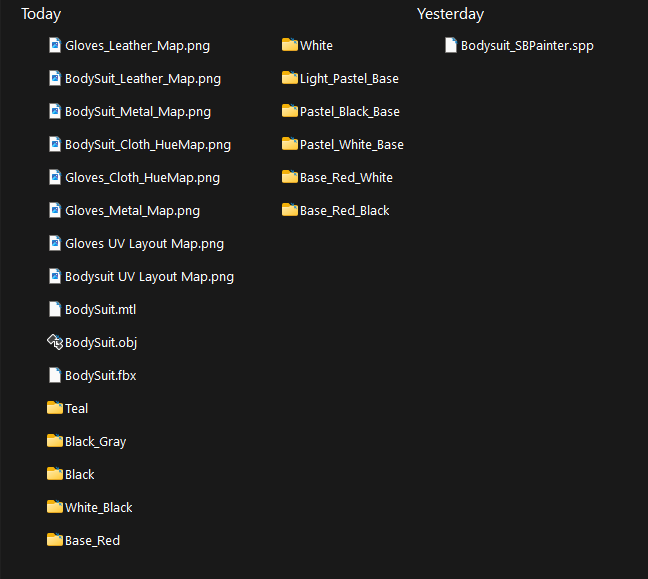
Task: Select the Base_Red_White folder
Action: coord(337,177)
